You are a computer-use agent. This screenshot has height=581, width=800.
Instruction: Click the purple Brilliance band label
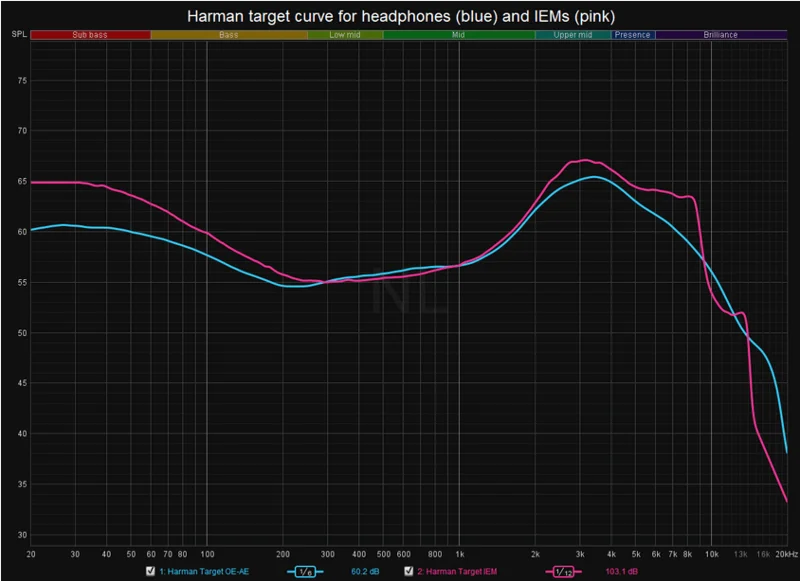(x=721, y=35)
